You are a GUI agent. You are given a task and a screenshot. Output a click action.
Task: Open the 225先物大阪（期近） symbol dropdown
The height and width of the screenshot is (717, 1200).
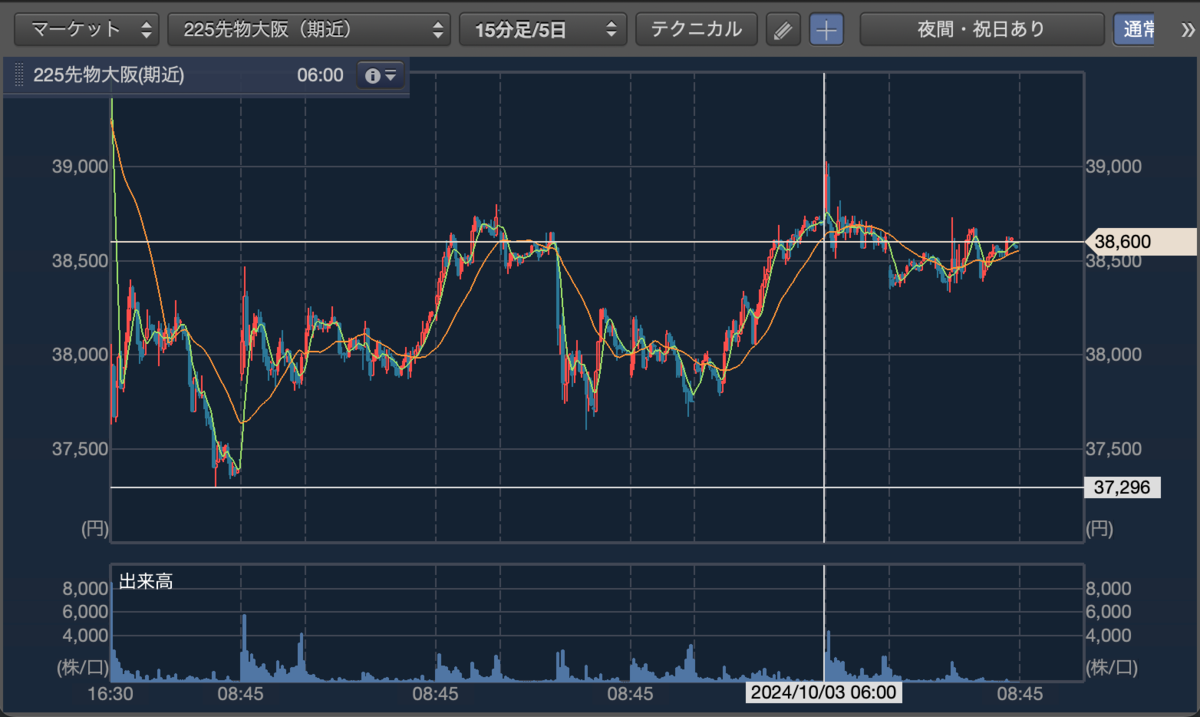tap(309, 29)
